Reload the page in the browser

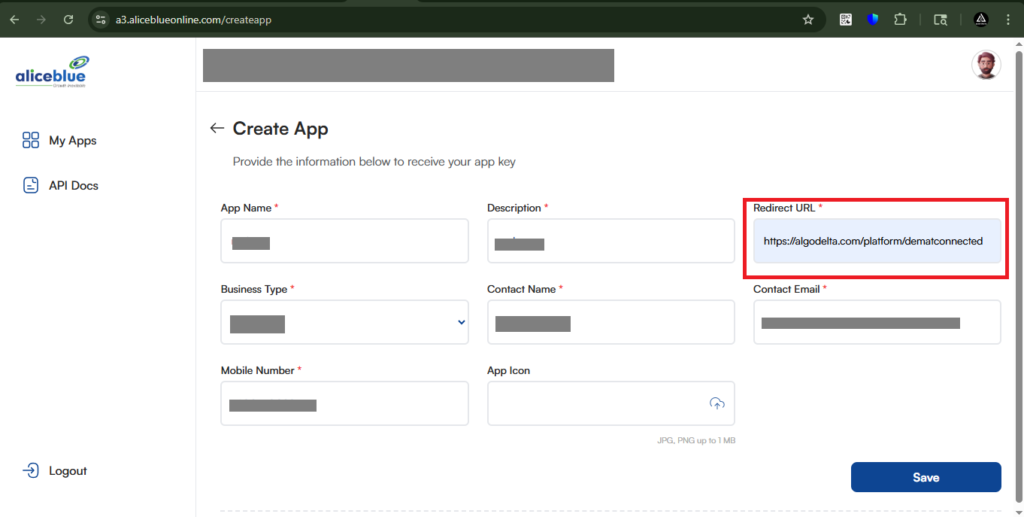tap(68, 19)
